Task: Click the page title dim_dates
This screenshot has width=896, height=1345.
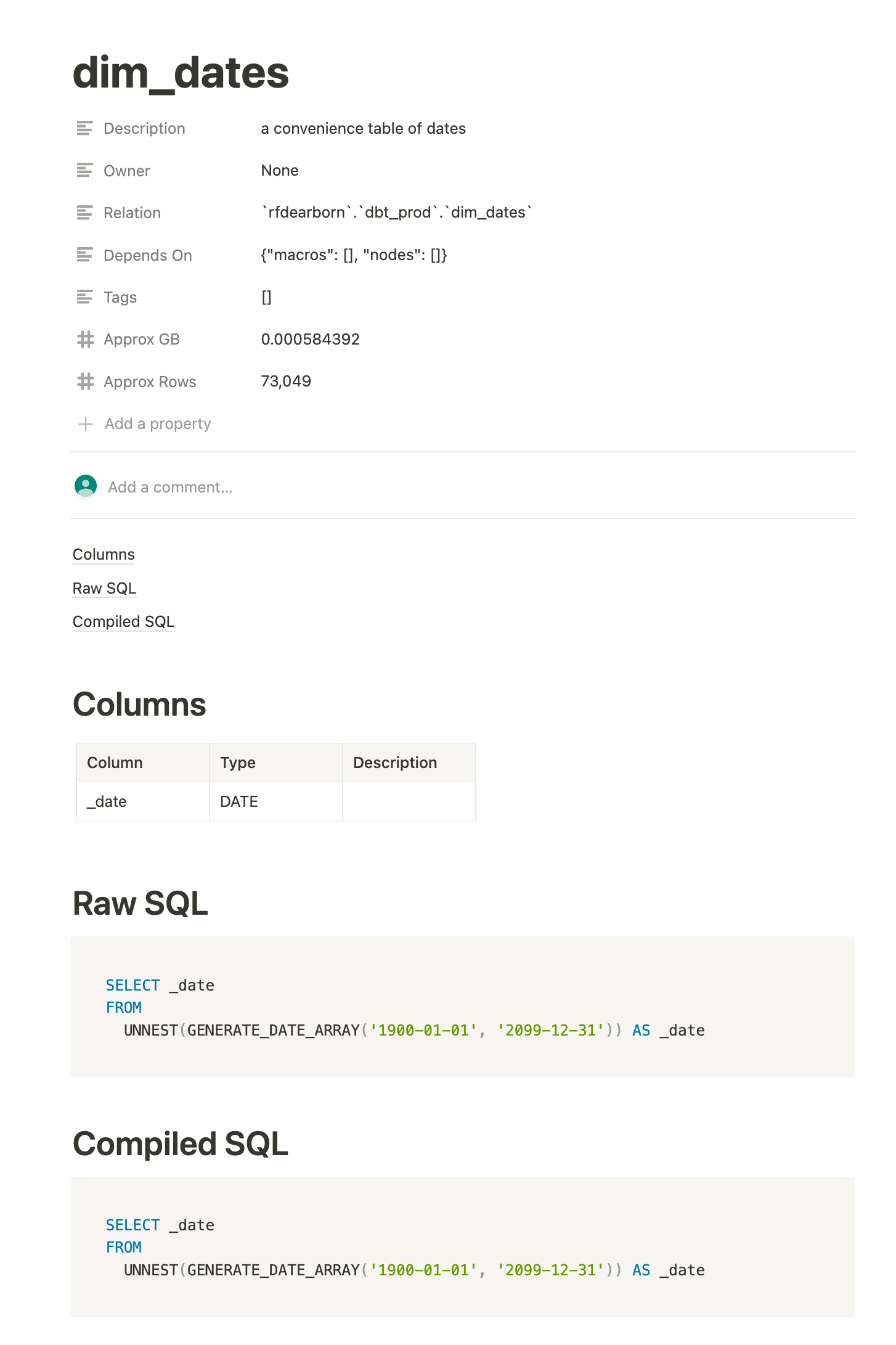Action: 181,73
